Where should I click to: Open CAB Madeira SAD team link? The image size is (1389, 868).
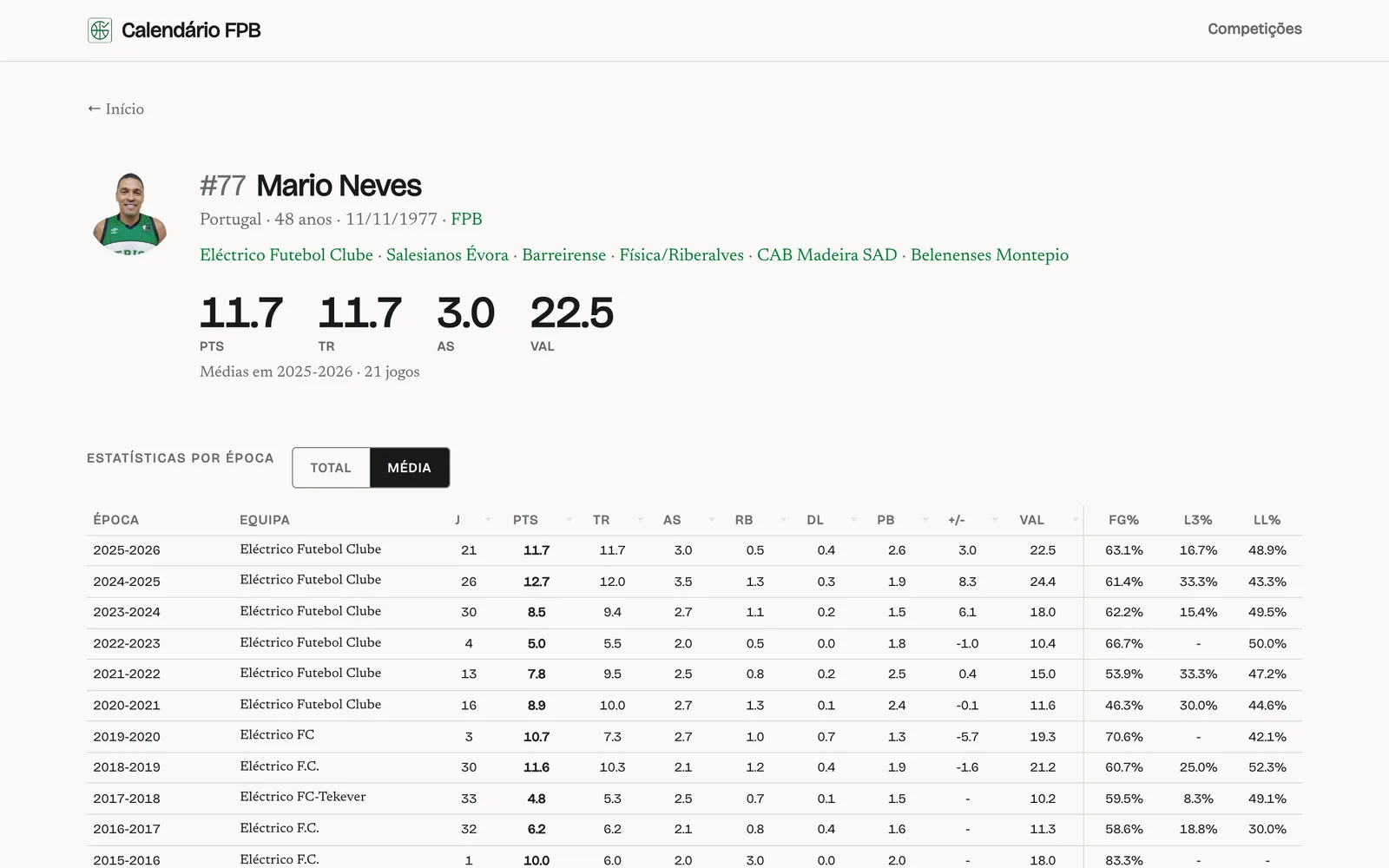826,254
